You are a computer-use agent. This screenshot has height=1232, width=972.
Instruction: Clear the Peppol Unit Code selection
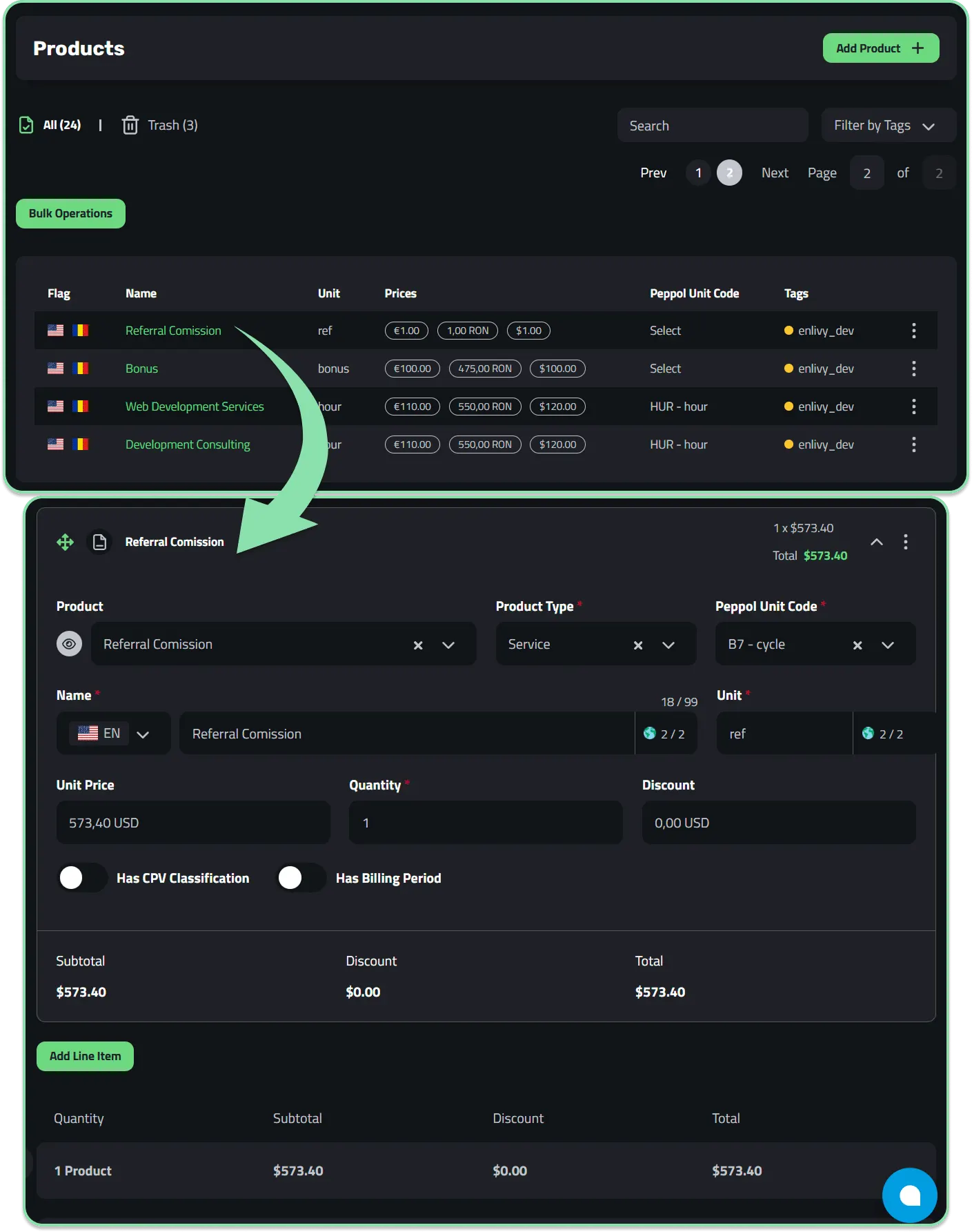tap(857, 645)
